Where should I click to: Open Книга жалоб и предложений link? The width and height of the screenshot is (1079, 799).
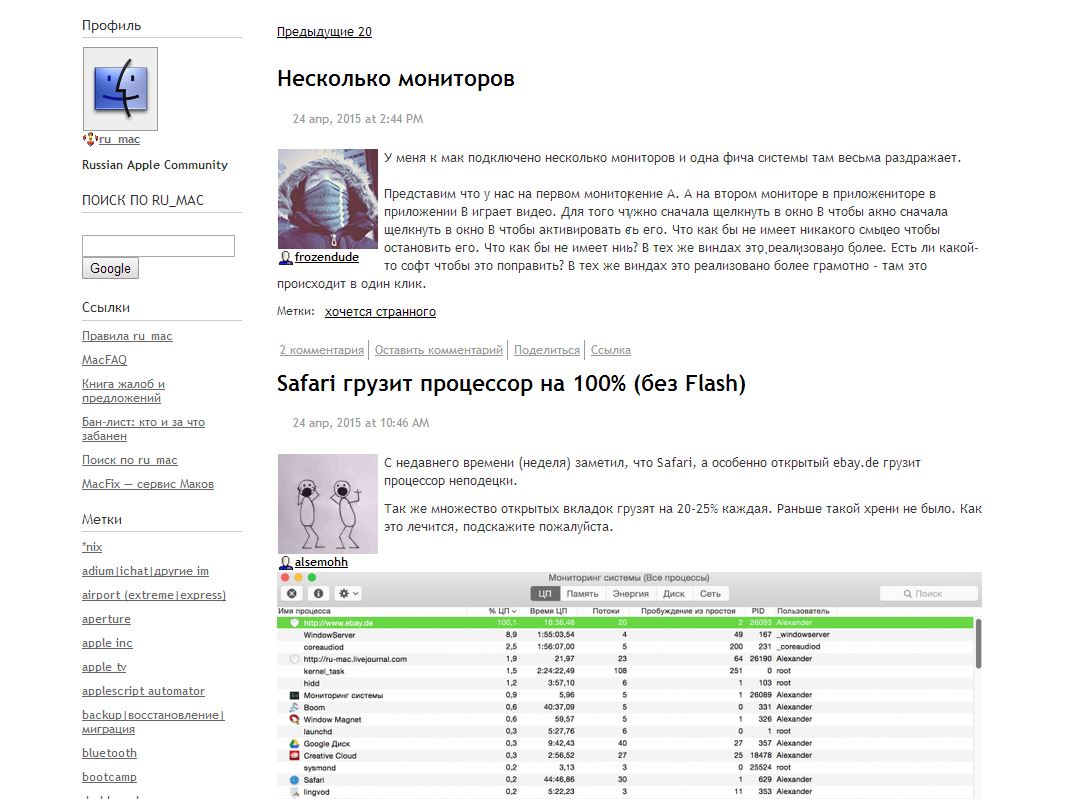point(123,391)
